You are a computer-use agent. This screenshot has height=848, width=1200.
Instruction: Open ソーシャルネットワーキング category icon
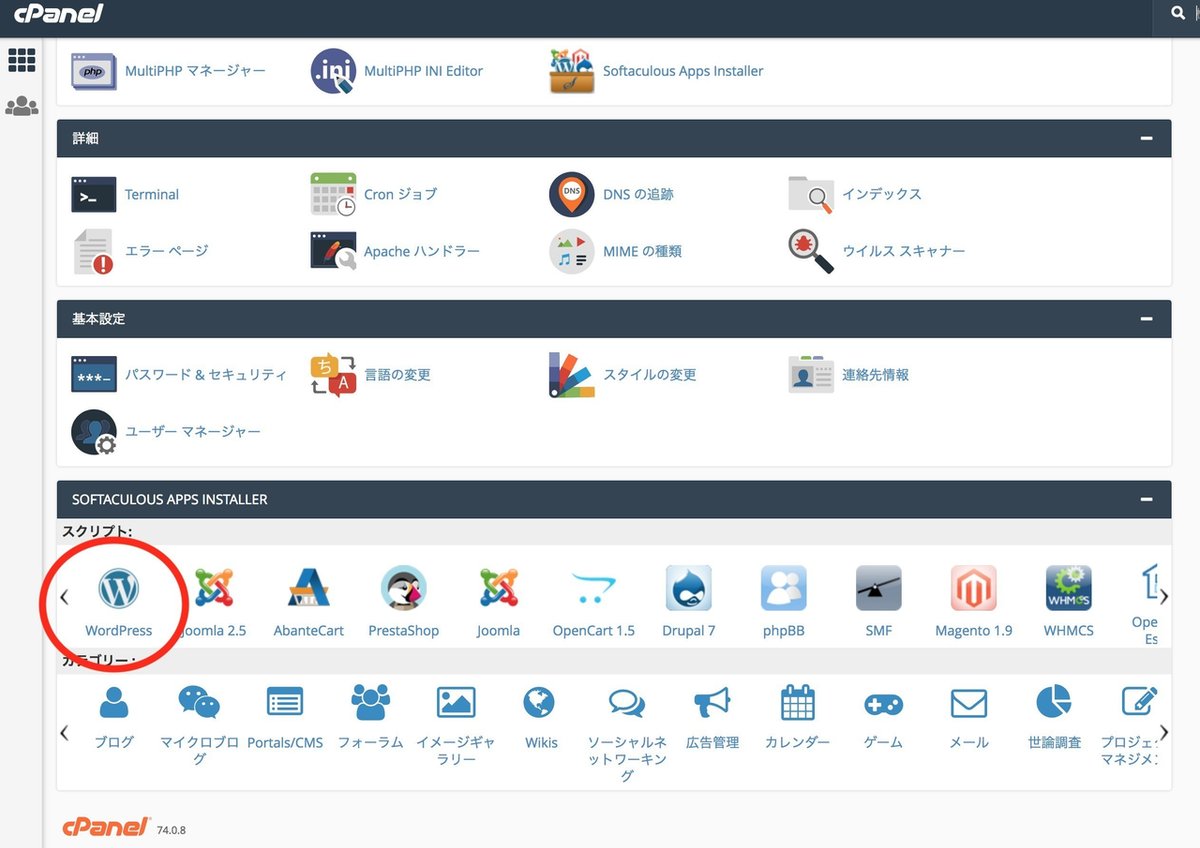627,704
